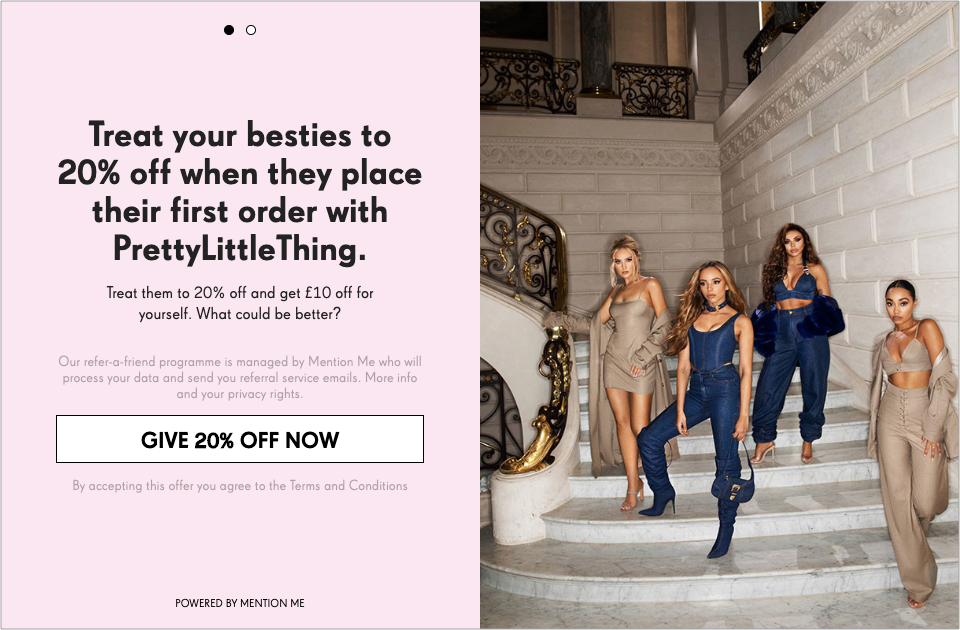Image resolution: width=960 pixels, height=630 pixels.
Task: Click POWERED BY MENTION ME footer text
Action: tap(240, 603)
